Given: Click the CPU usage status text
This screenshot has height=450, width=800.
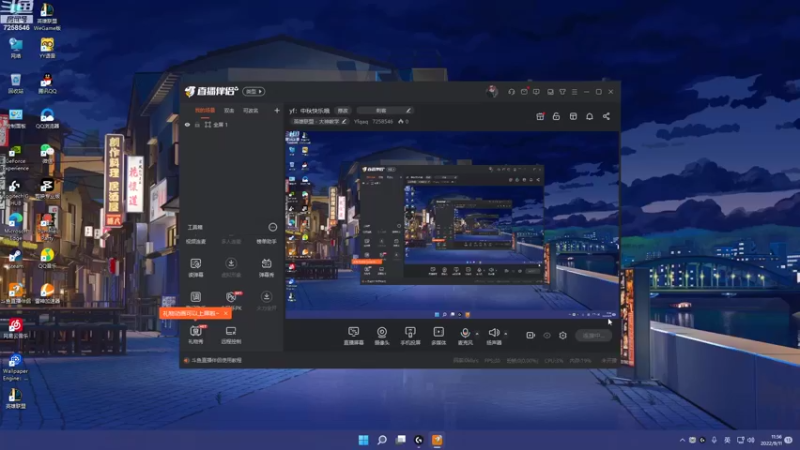Looking at the screenshot, I should point(554,360).
